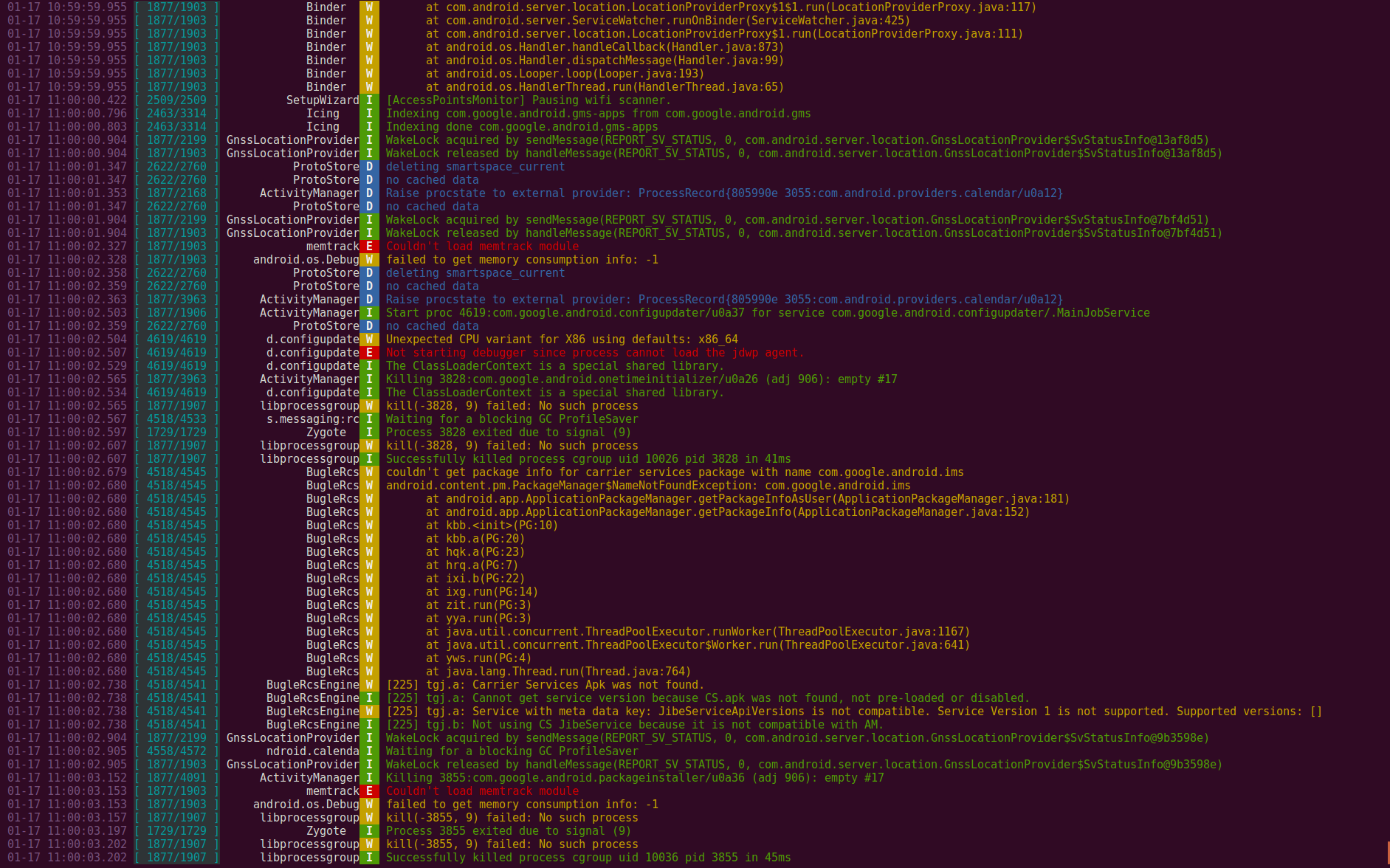Click 'Killing 3855:com.google.android.packageinstaller' message

(x=635, y=778)
